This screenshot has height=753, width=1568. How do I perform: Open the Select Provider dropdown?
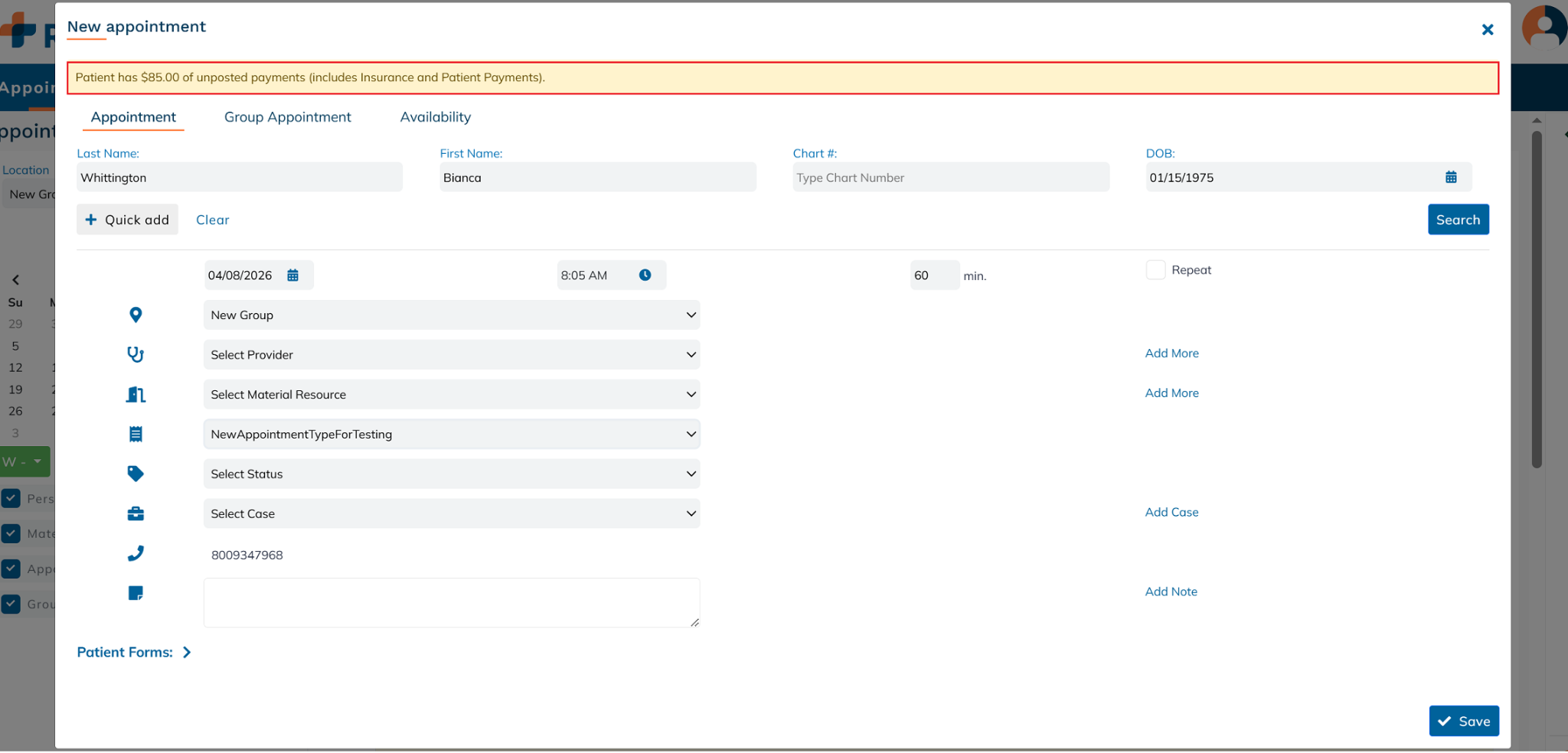[x=451, y=355]
